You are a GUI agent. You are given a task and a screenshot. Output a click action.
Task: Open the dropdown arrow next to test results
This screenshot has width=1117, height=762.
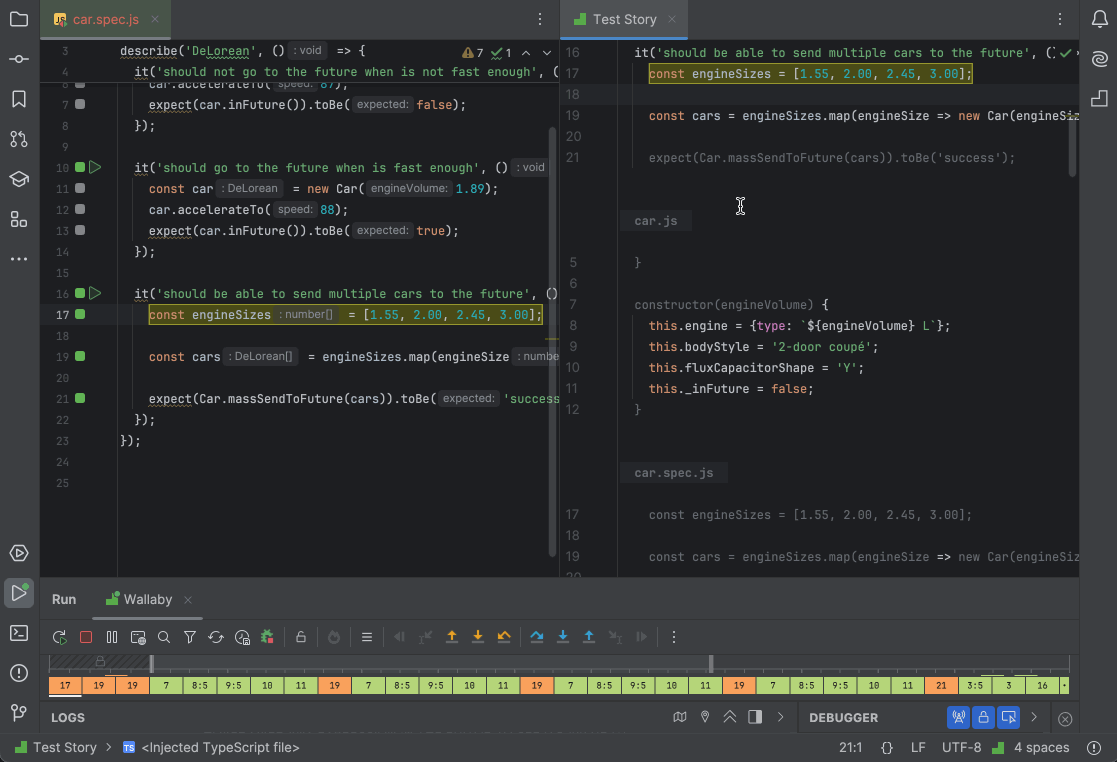[546, 52]
